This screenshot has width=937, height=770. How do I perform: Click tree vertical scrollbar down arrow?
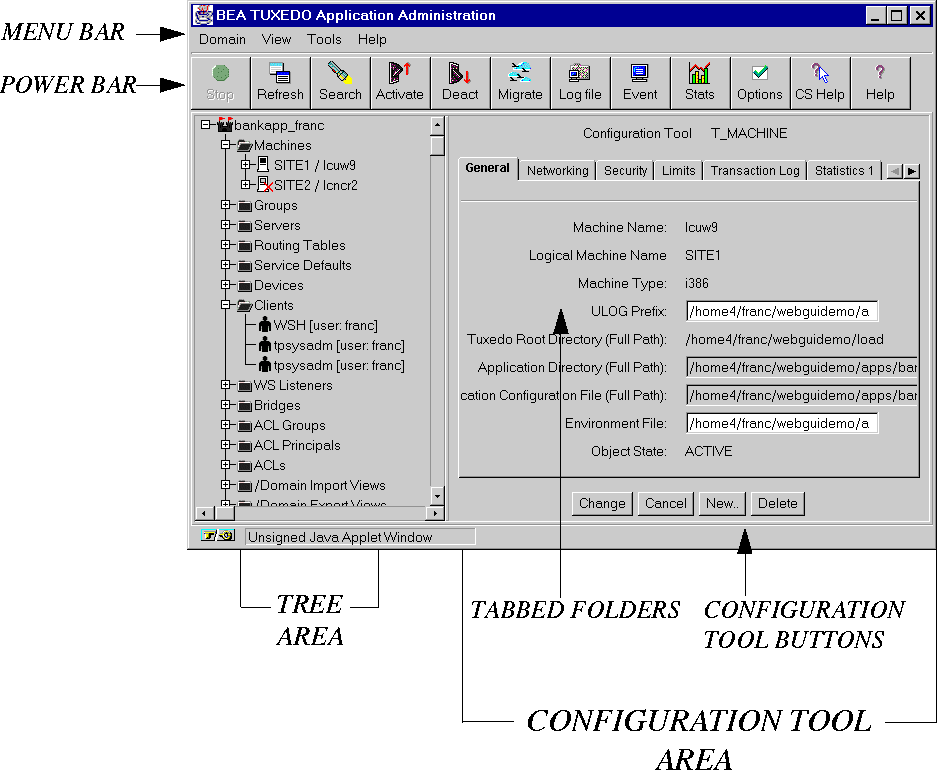[x=437, y=496]
